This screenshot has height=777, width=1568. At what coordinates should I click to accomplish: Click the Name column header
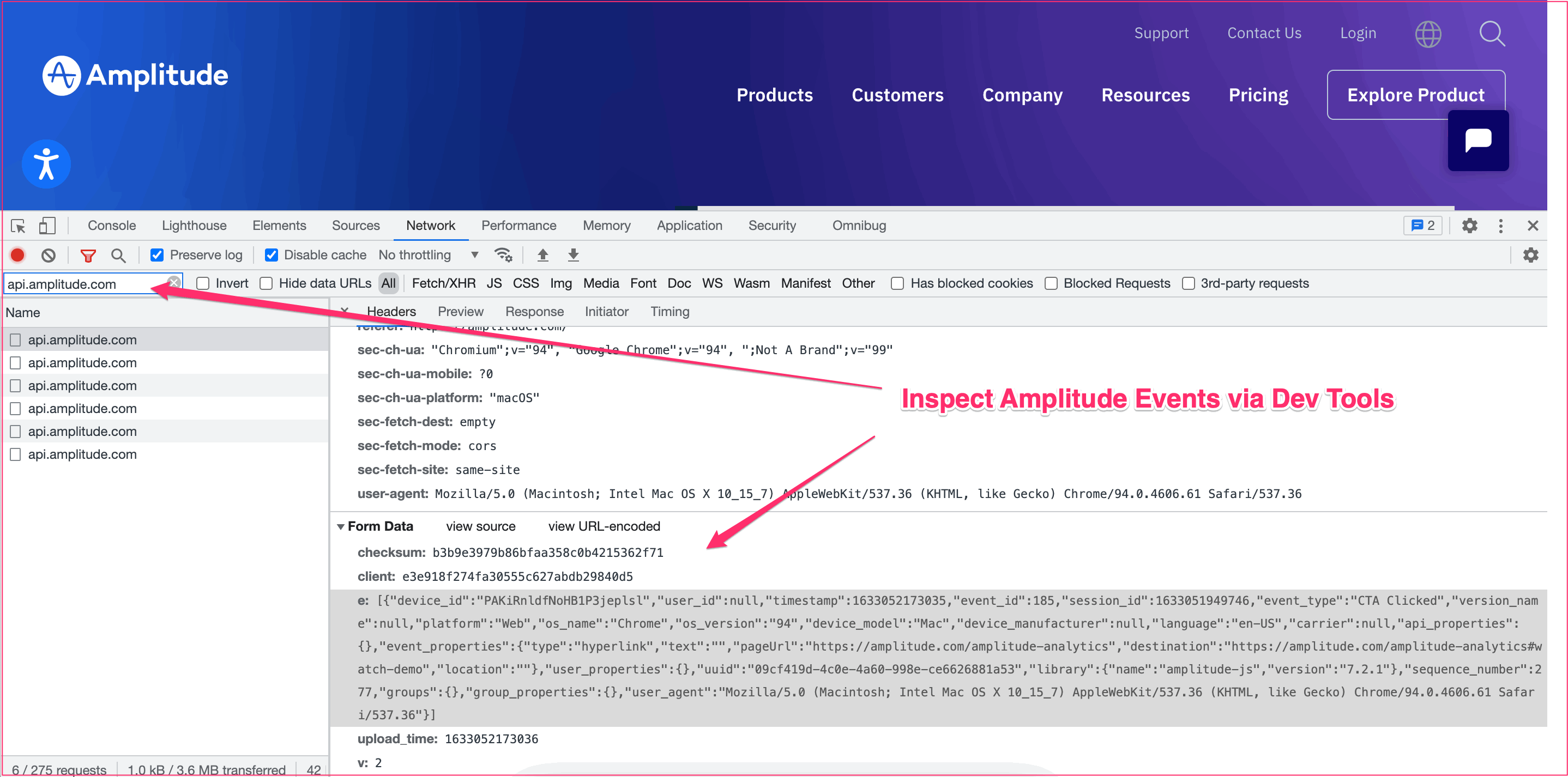click(x=164, y=313)
